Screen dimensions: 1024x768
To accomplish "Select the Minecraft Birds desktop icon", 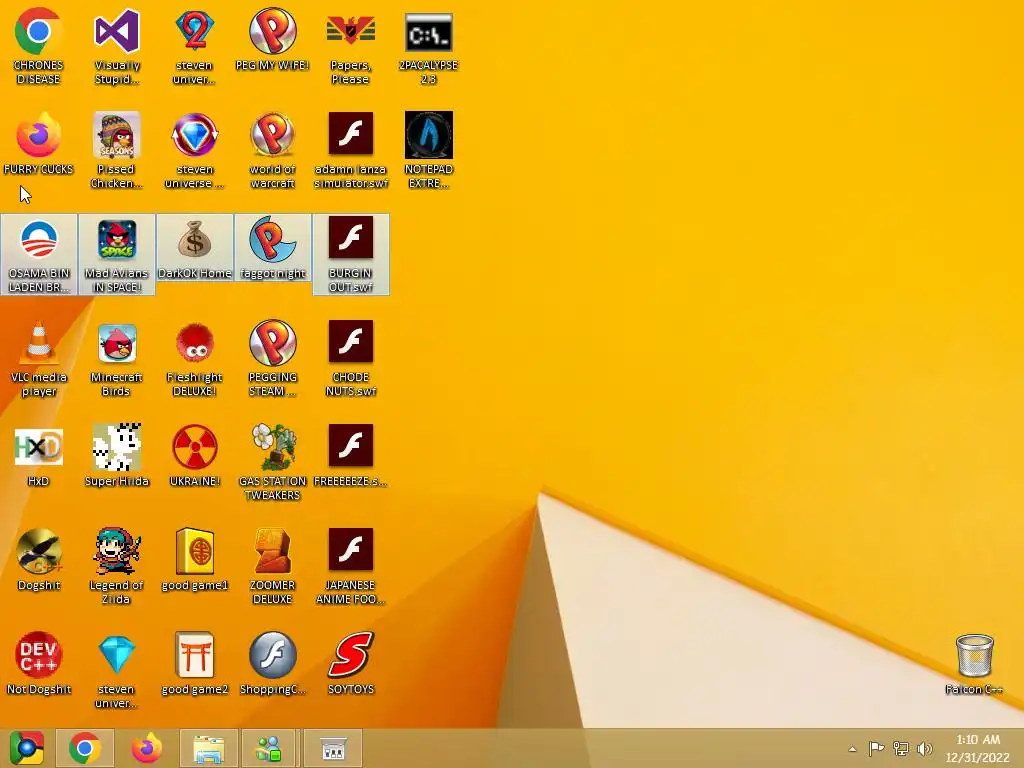I will coord(117,359).
